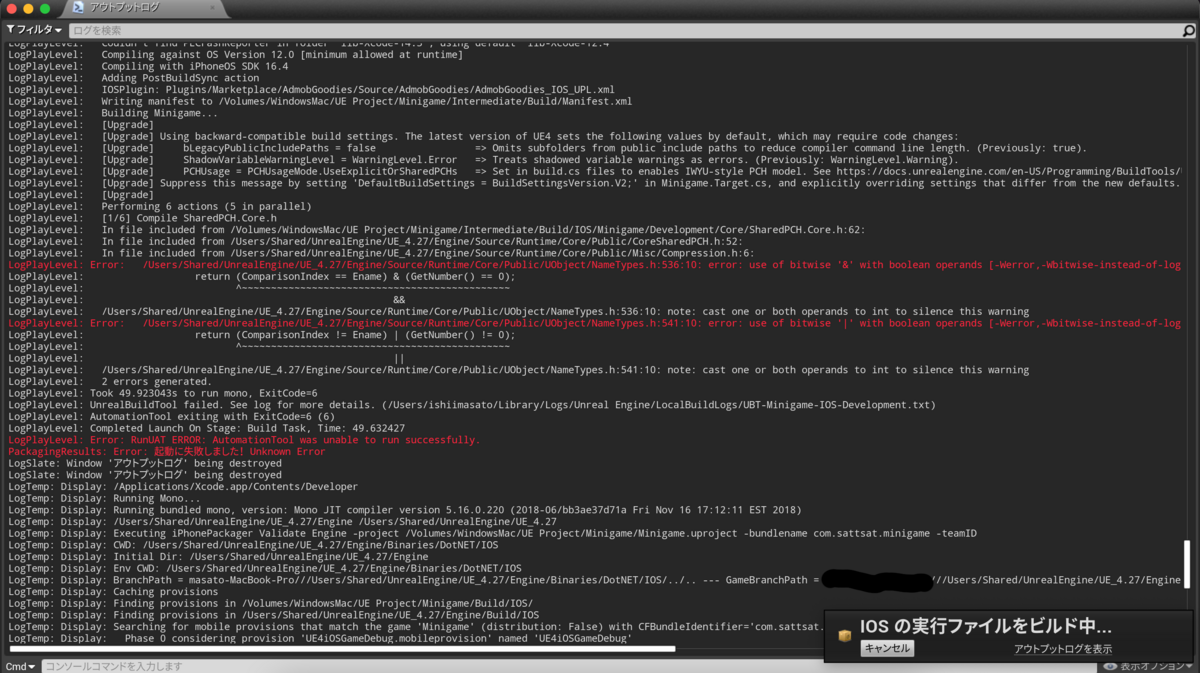This screenshot has height=673, width=1200.
Task: Click the red macOS close window button
Action: pos(10,8)
